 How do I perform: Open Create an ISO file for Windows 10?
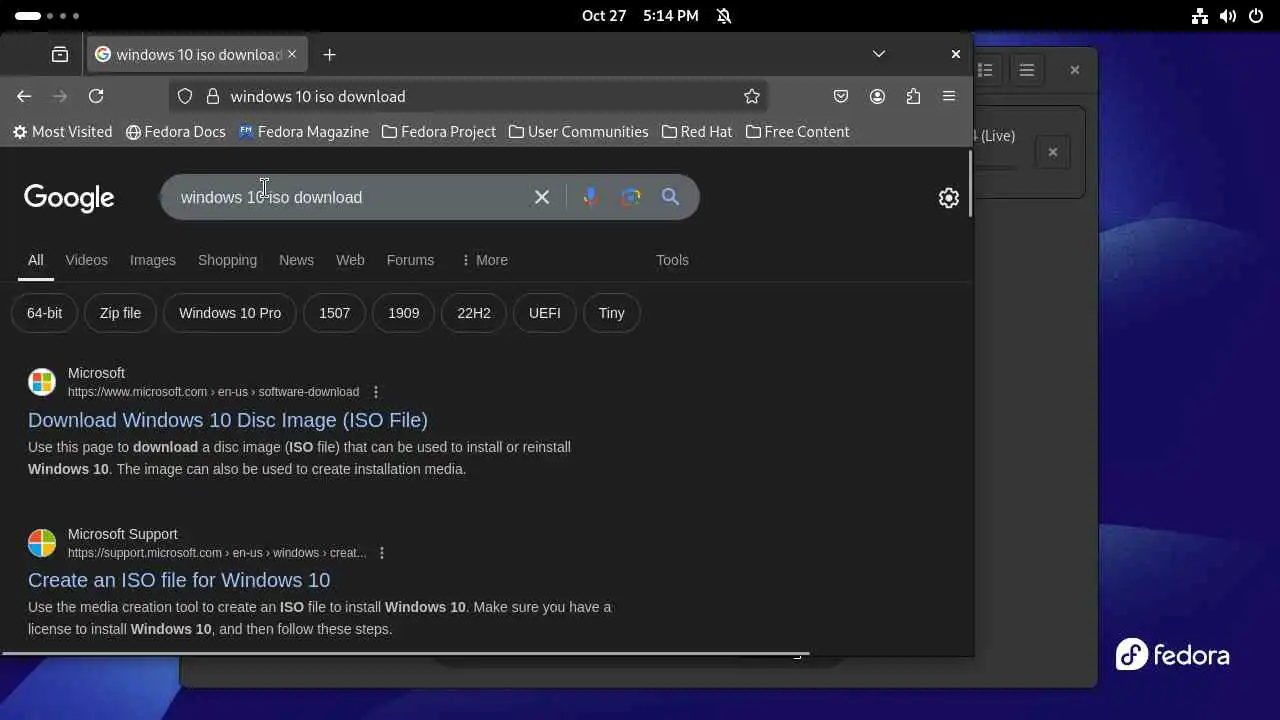(179, 580)
